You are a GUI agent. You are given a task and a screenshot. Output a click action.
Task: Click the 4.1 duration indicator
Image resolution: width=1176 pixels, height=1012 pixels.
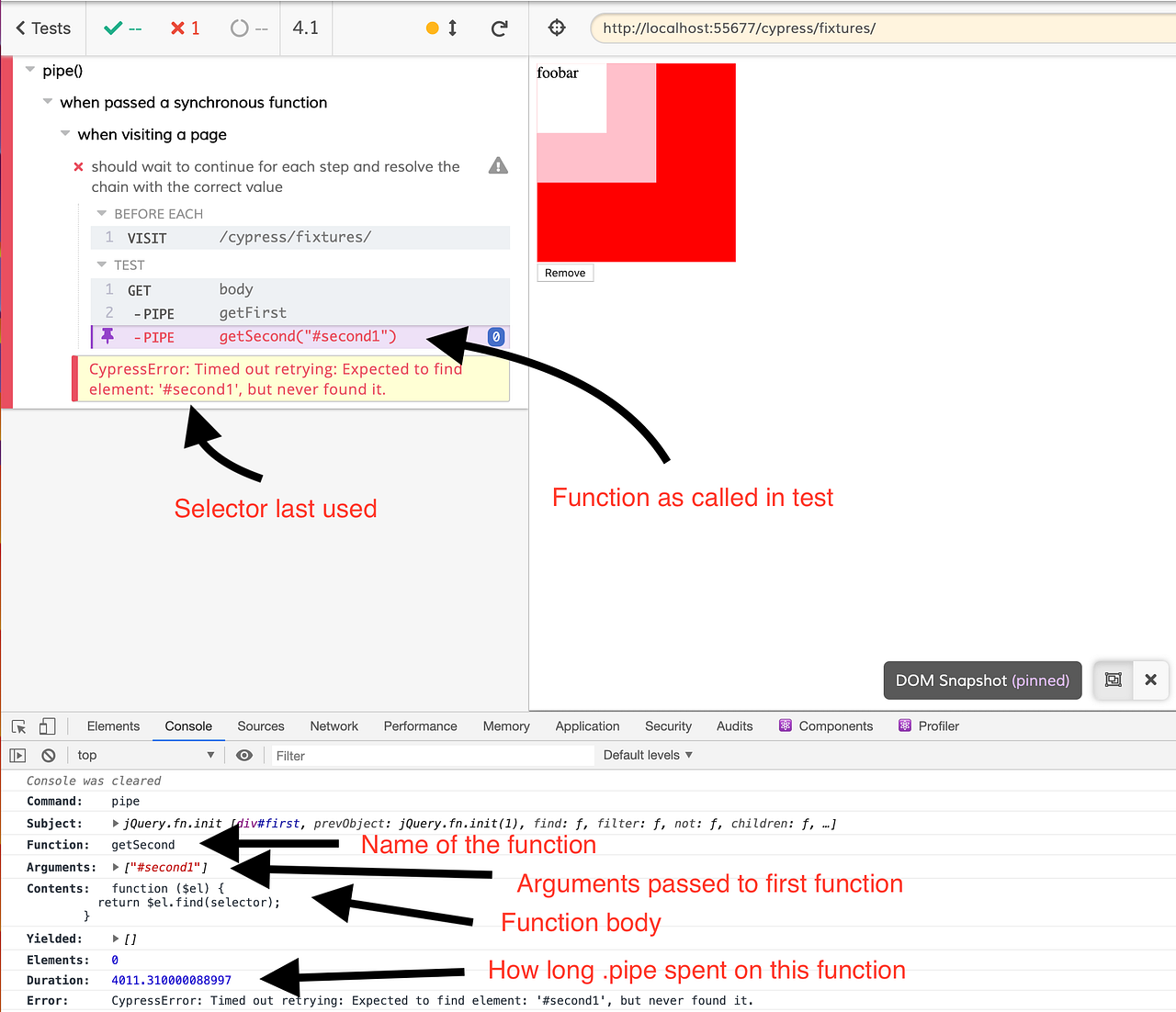pos(306,28)
